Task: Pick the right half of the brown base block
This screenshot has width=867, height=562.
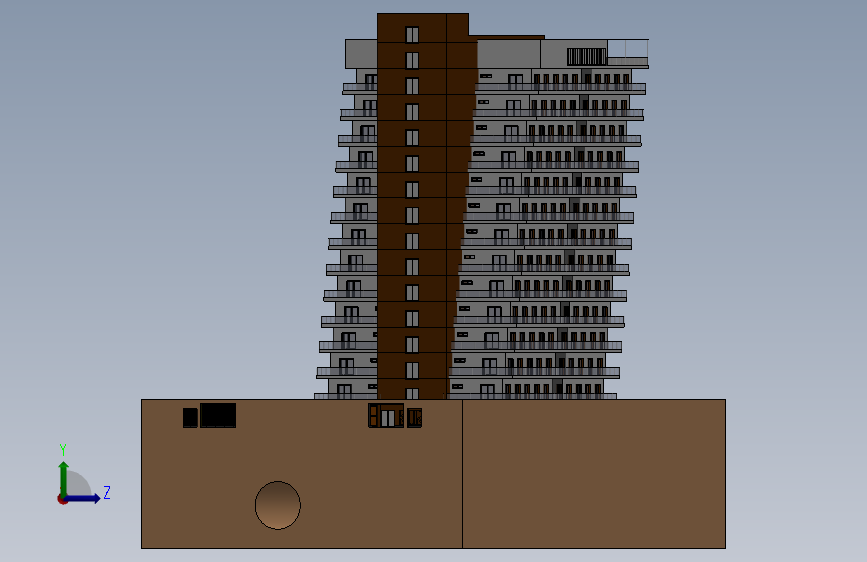Action: click(594, 474)
